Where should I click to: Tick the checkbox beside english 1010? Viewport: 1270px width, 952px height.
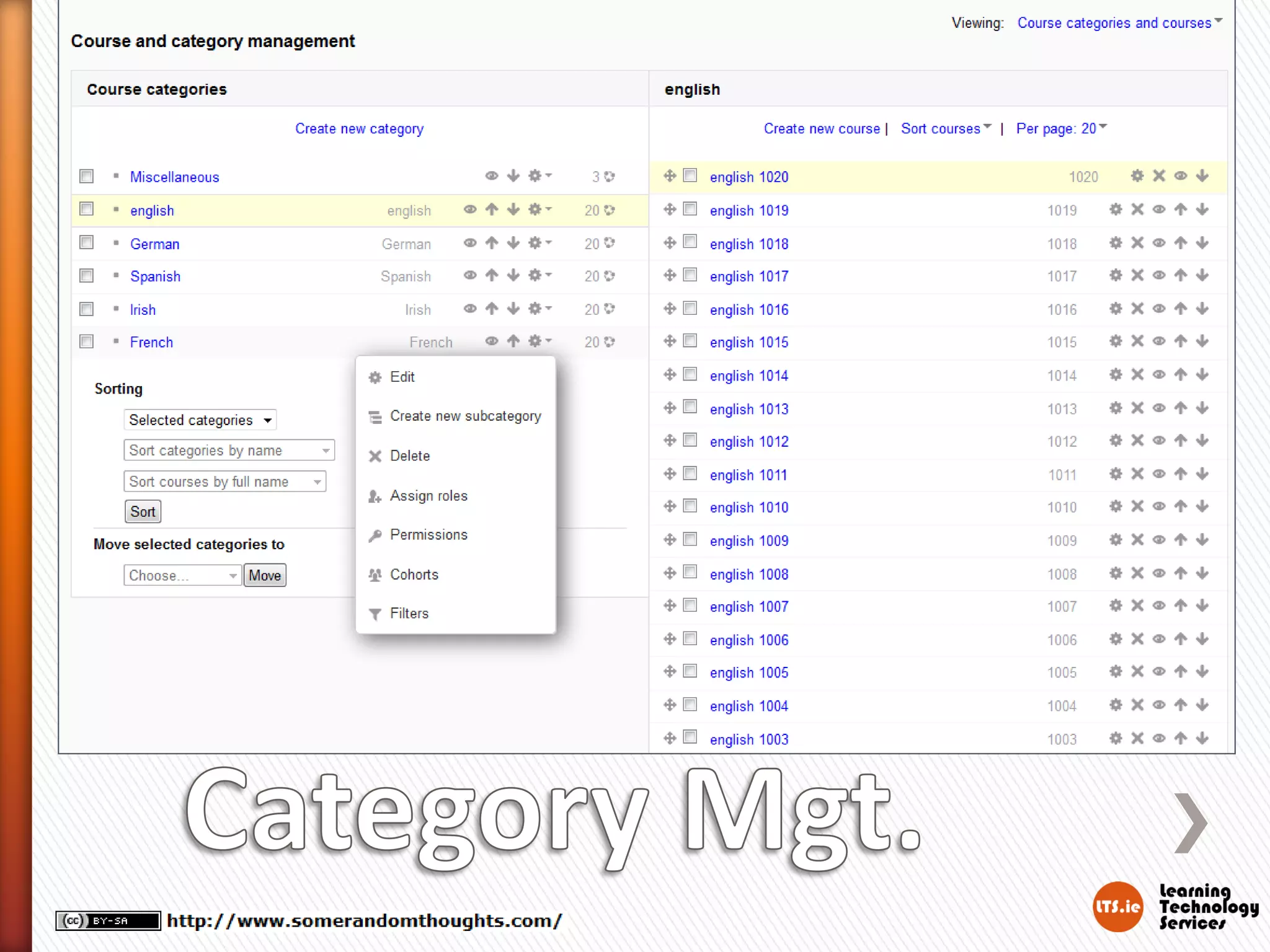(x=690, y=506)
